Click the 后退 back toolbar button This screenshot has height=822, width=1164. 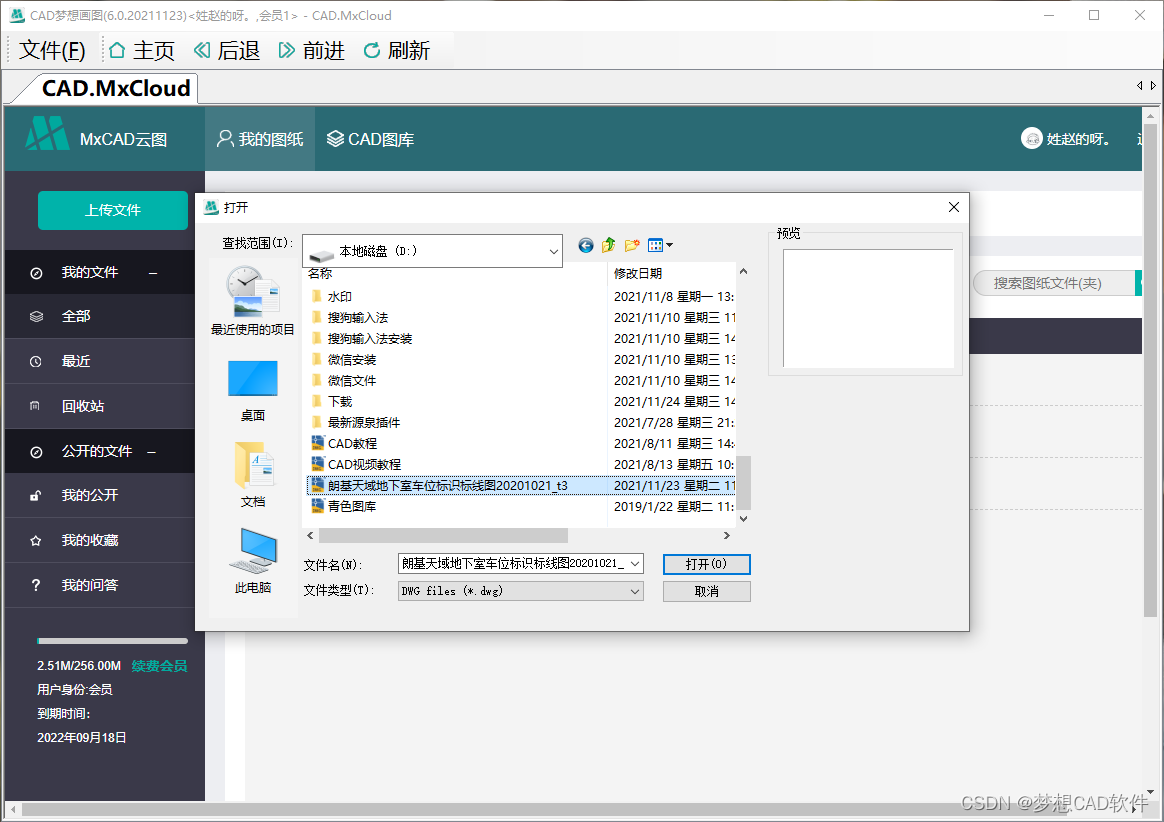coord(227,50)
